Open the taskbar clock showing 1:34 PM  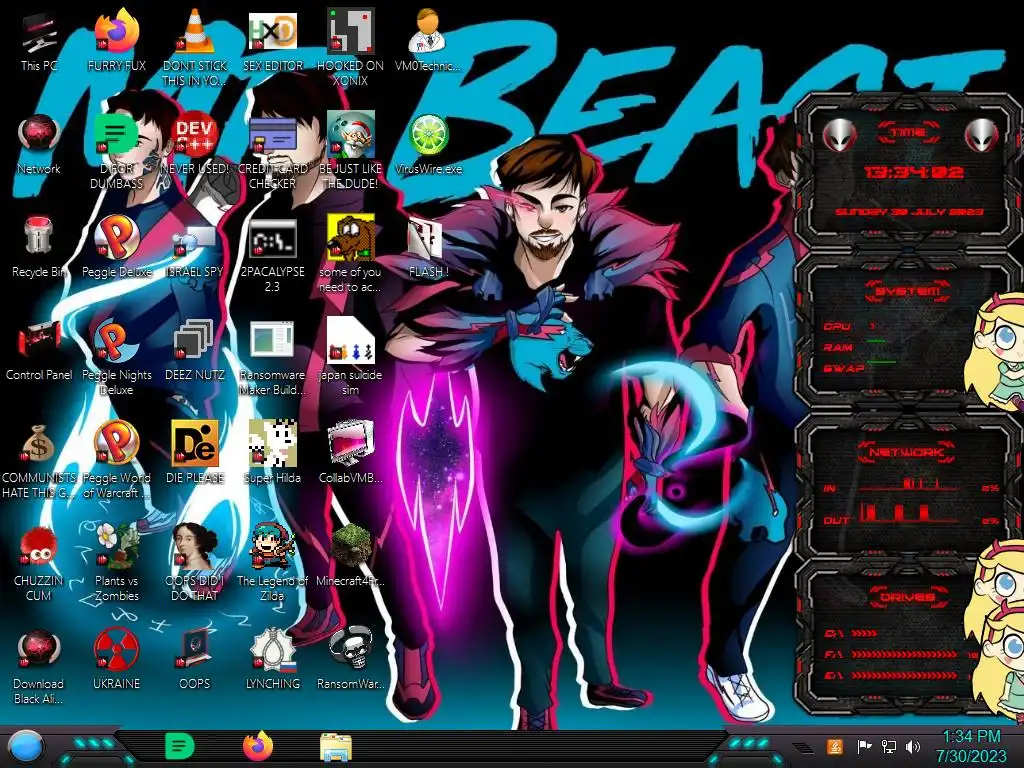click(972, 746)
